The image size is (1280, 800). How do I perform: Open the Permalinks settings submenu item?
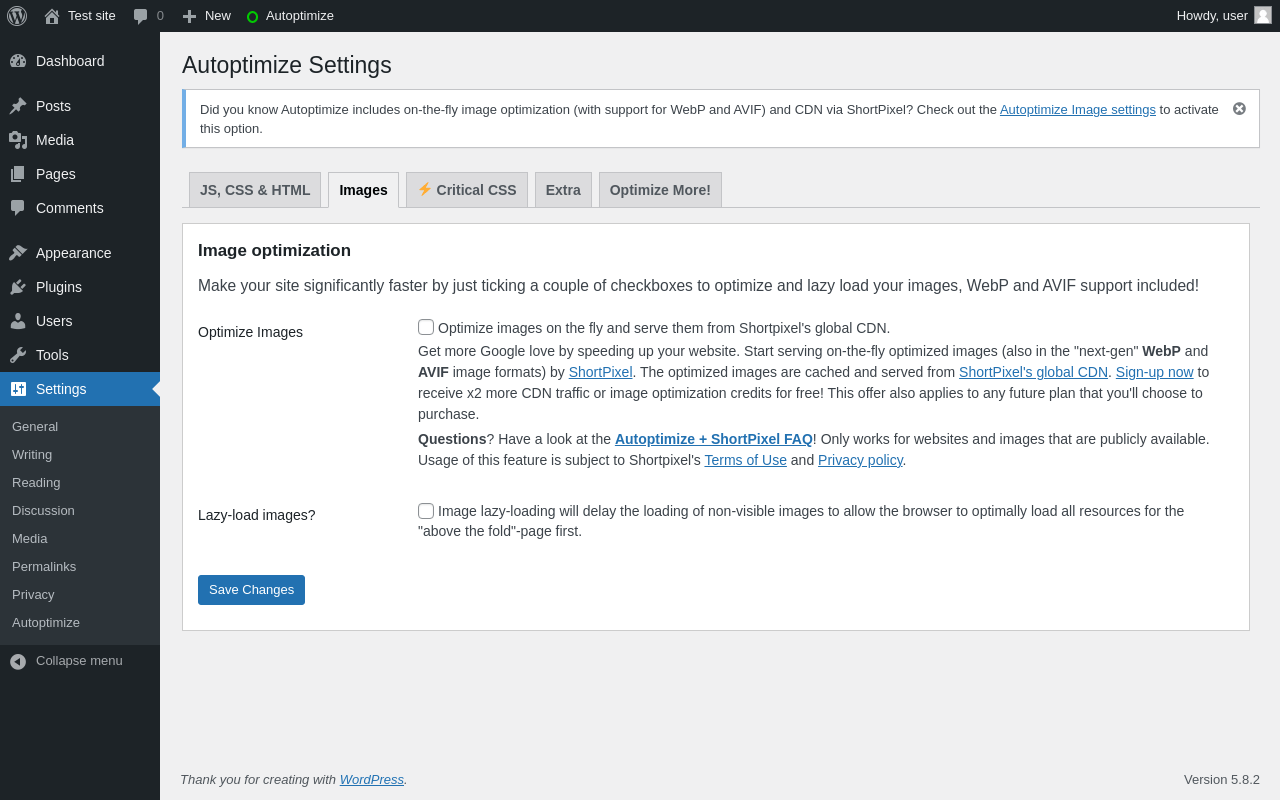44,567
